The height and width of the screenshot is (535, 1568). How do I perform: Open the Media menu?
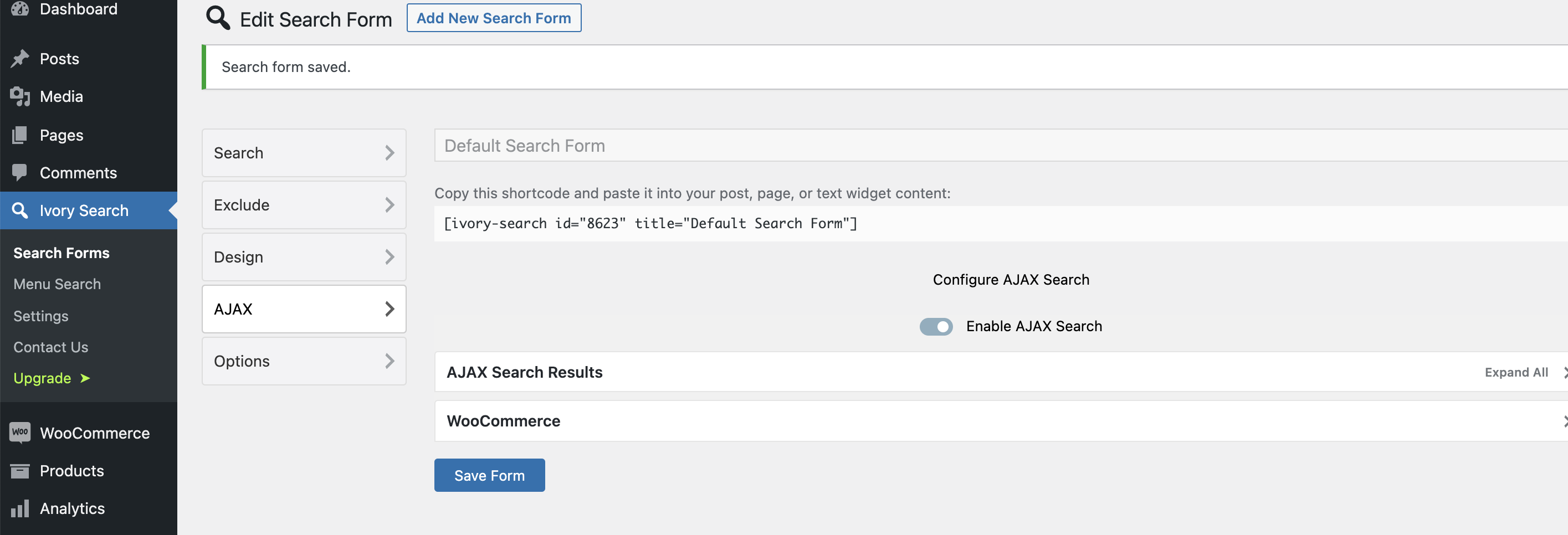coord(61,96)
